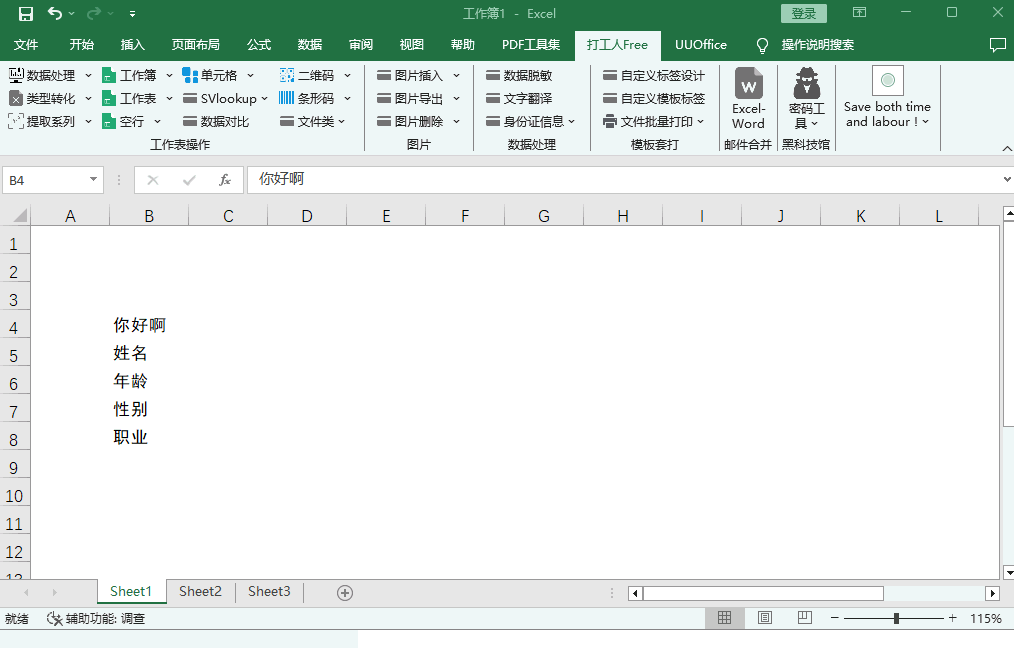Click the Save both time and labour button
The height and width of the screenshot is (648, 1014).
tap(887, 97)
